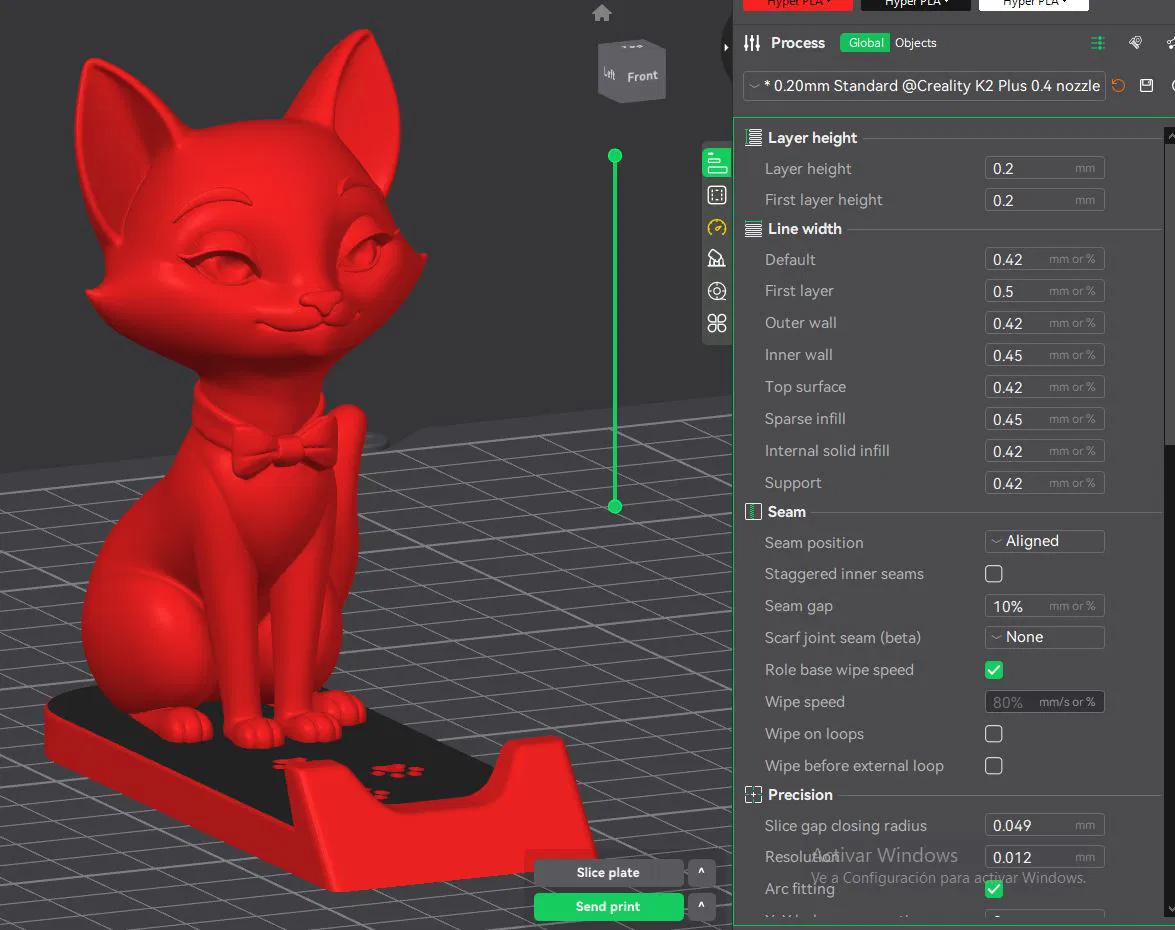Edit the Resolution value field
This screenshot has height=930, width=1175.
coord(1045,857)
